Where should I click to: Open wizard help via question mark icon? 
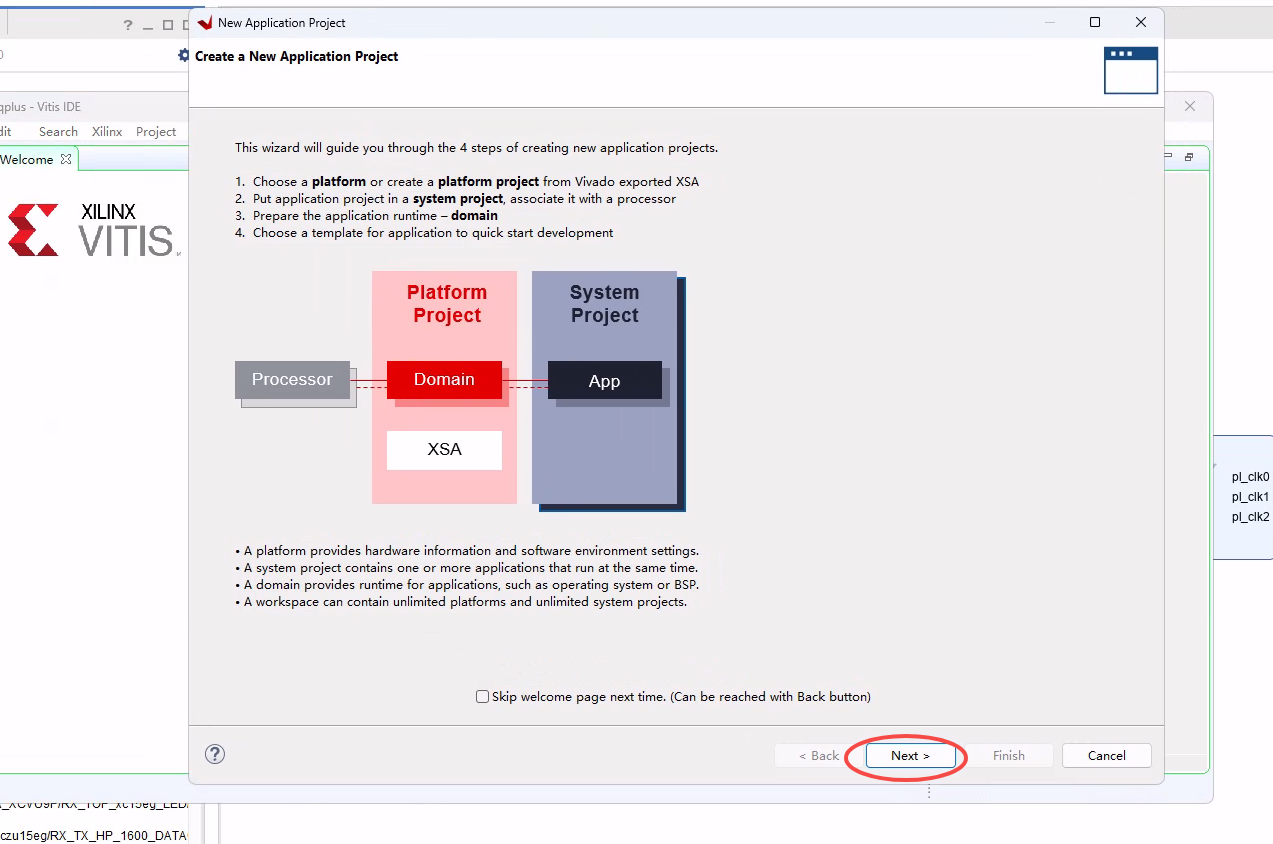[215, 754]
